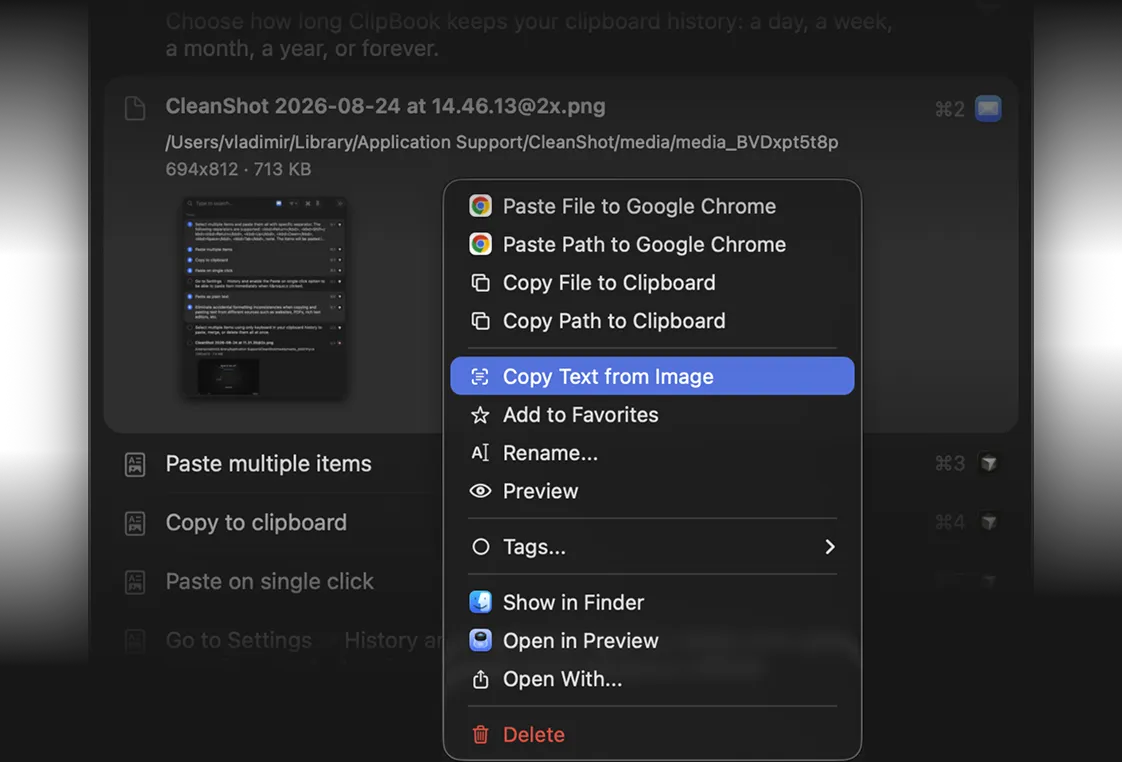Select Rename... in the context menu
The height and width of the screenshot is (762, 1122).
(652, 453)
